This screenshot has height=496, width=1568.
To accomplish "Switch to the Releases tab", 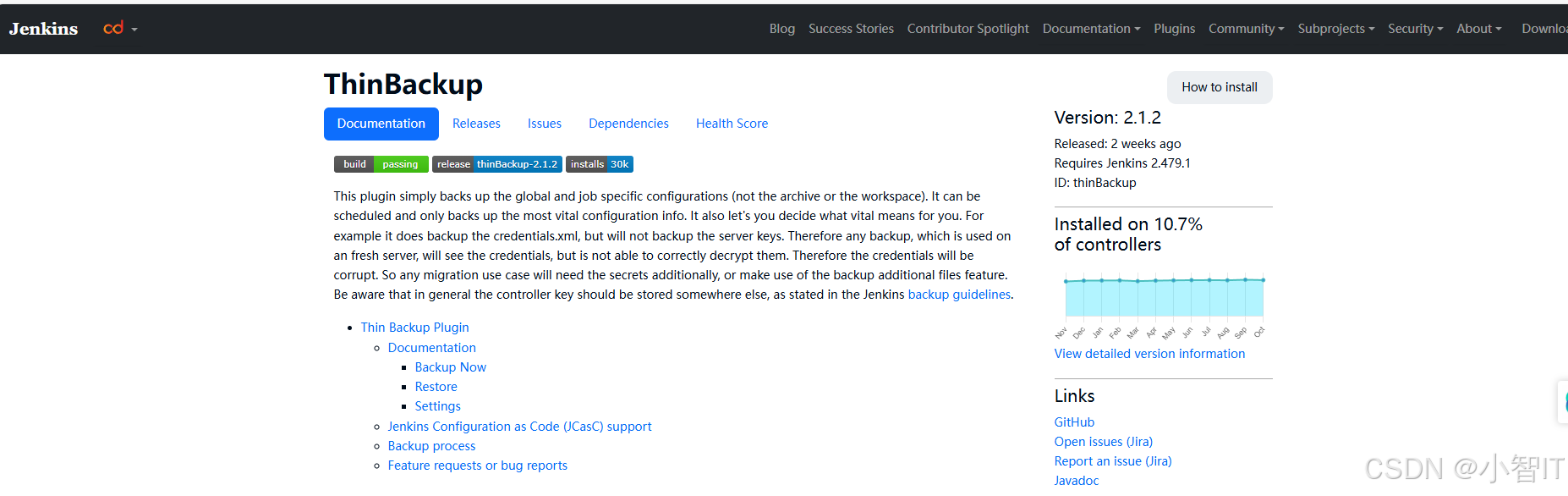I will click(x=476, y=124).
